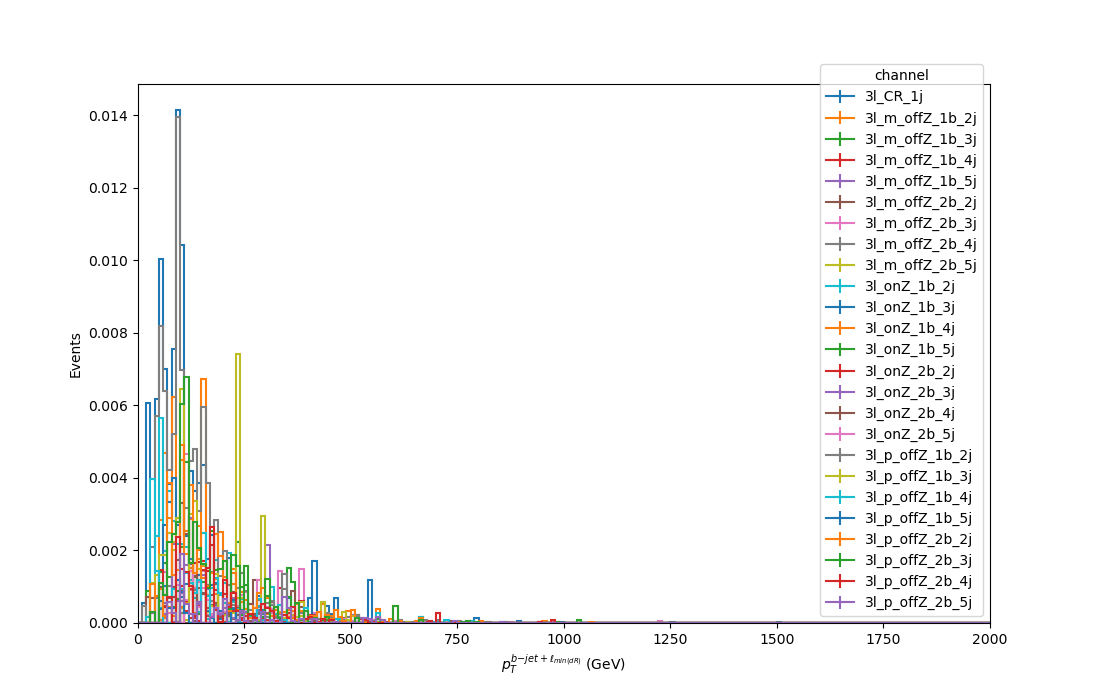Screen dimensions: 1100x700
Task: Click the 0.002 y-axis tick label
Action: pyautogui.click(x=109, y=551)
